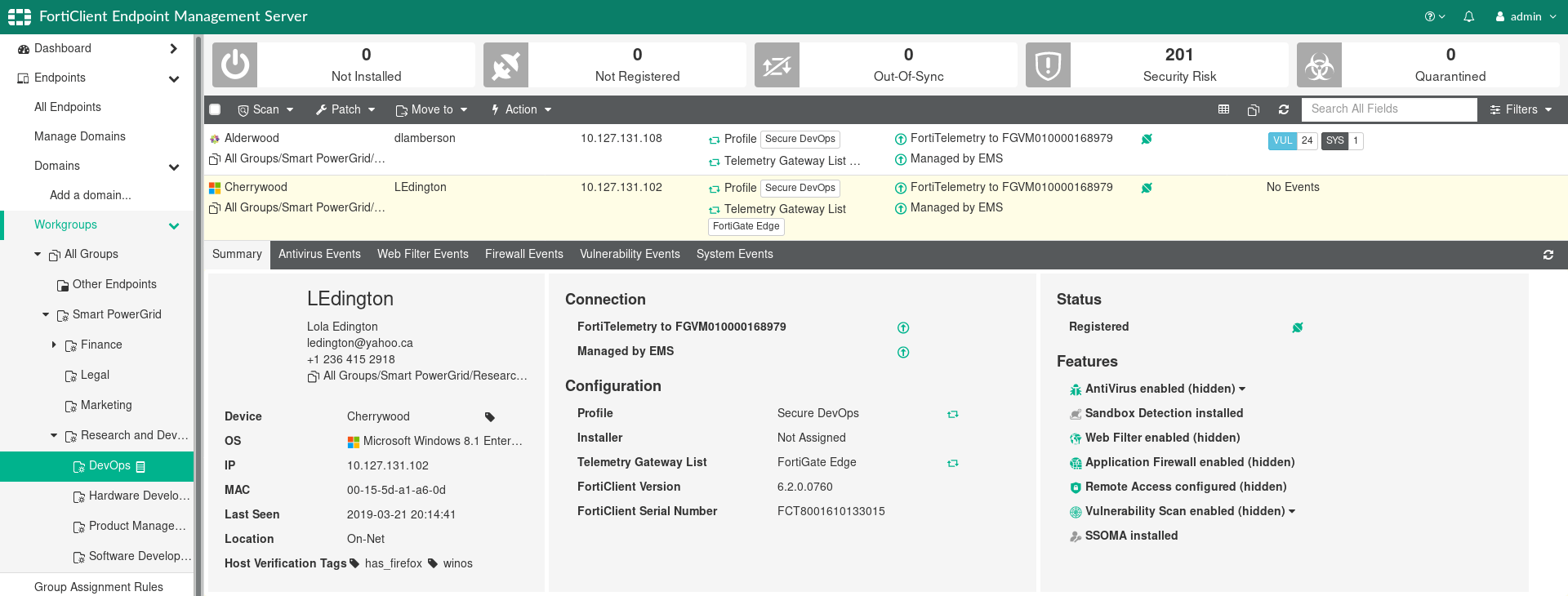This screenshot has height=596, width=1568.
Task: Switch to the Web Filter Events tab
Action: click(x=423, y=255)
